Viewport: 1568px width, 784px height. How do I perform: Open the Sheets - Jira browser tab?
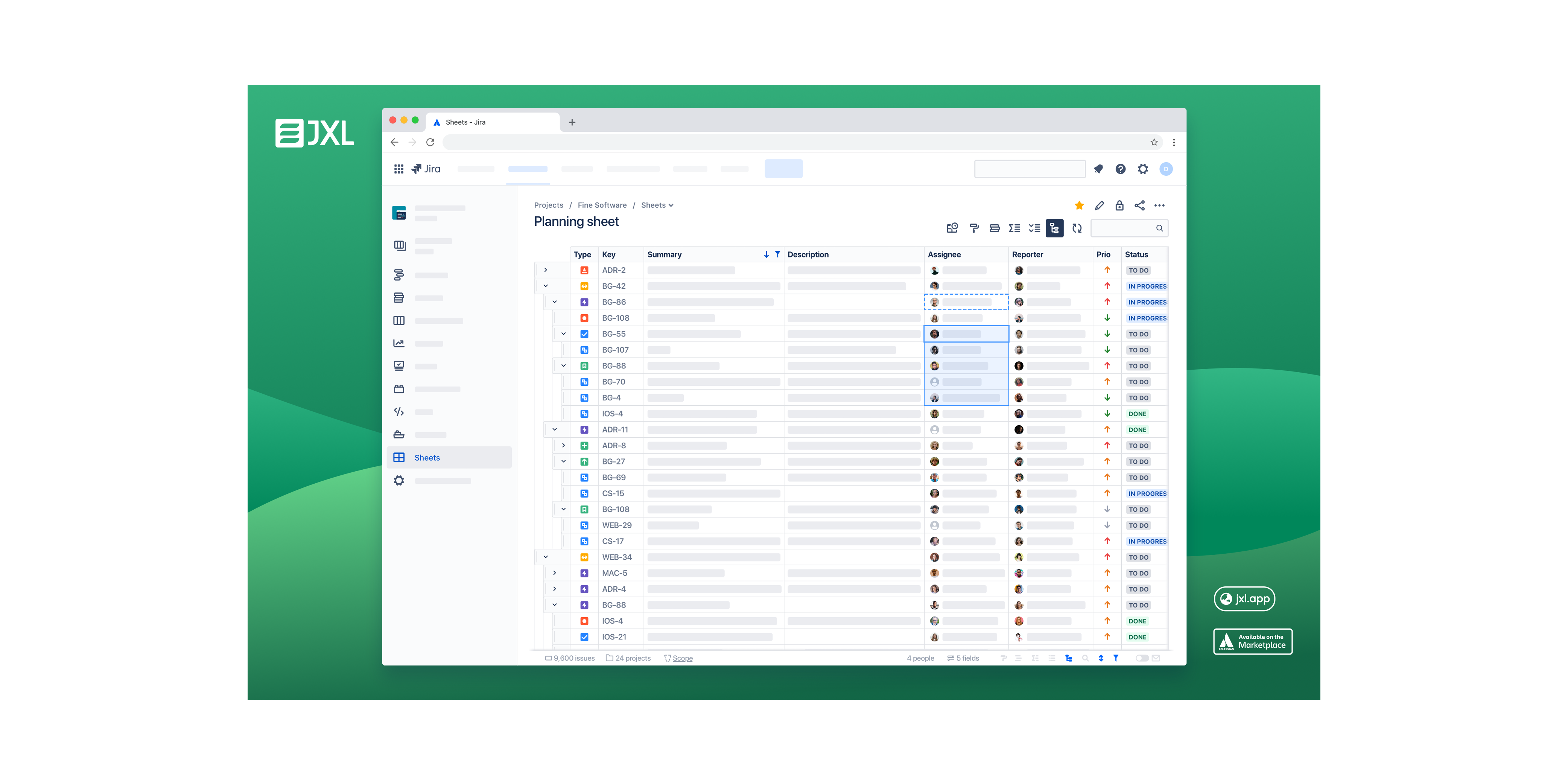[465, 122]
